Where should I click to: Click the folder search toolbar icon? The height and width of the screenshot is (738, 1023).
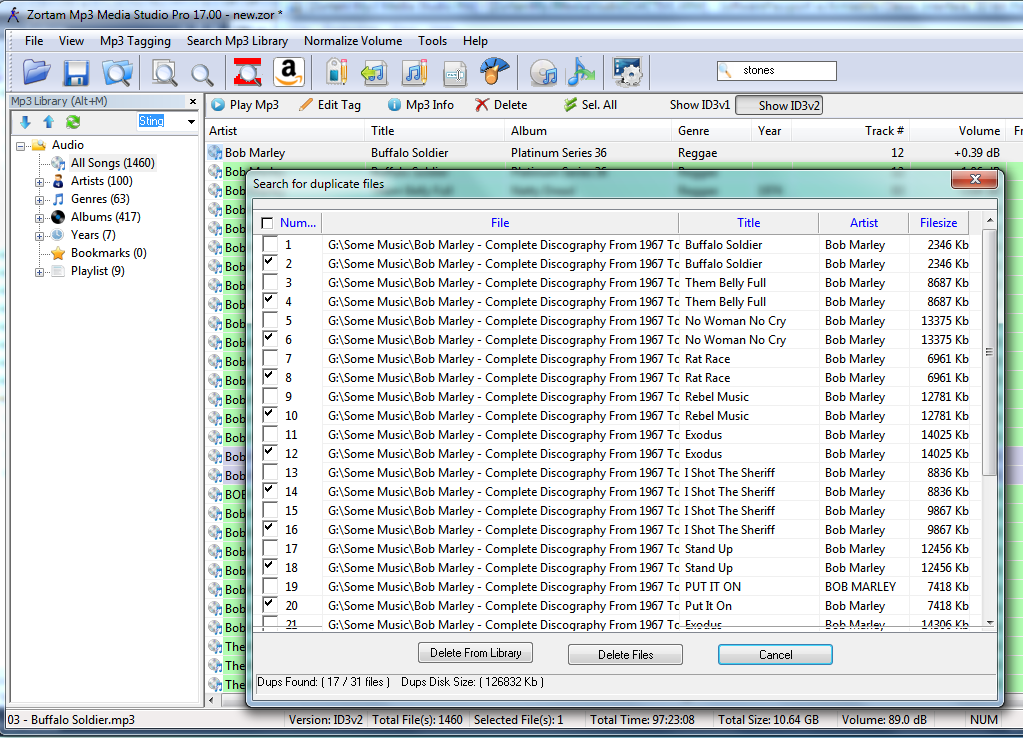(x=117, y=72)
